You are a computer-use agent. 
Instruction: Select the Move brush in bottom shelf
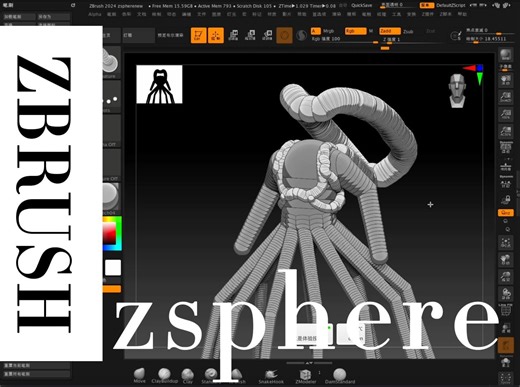pyautogui.click(x=139, y=375)
